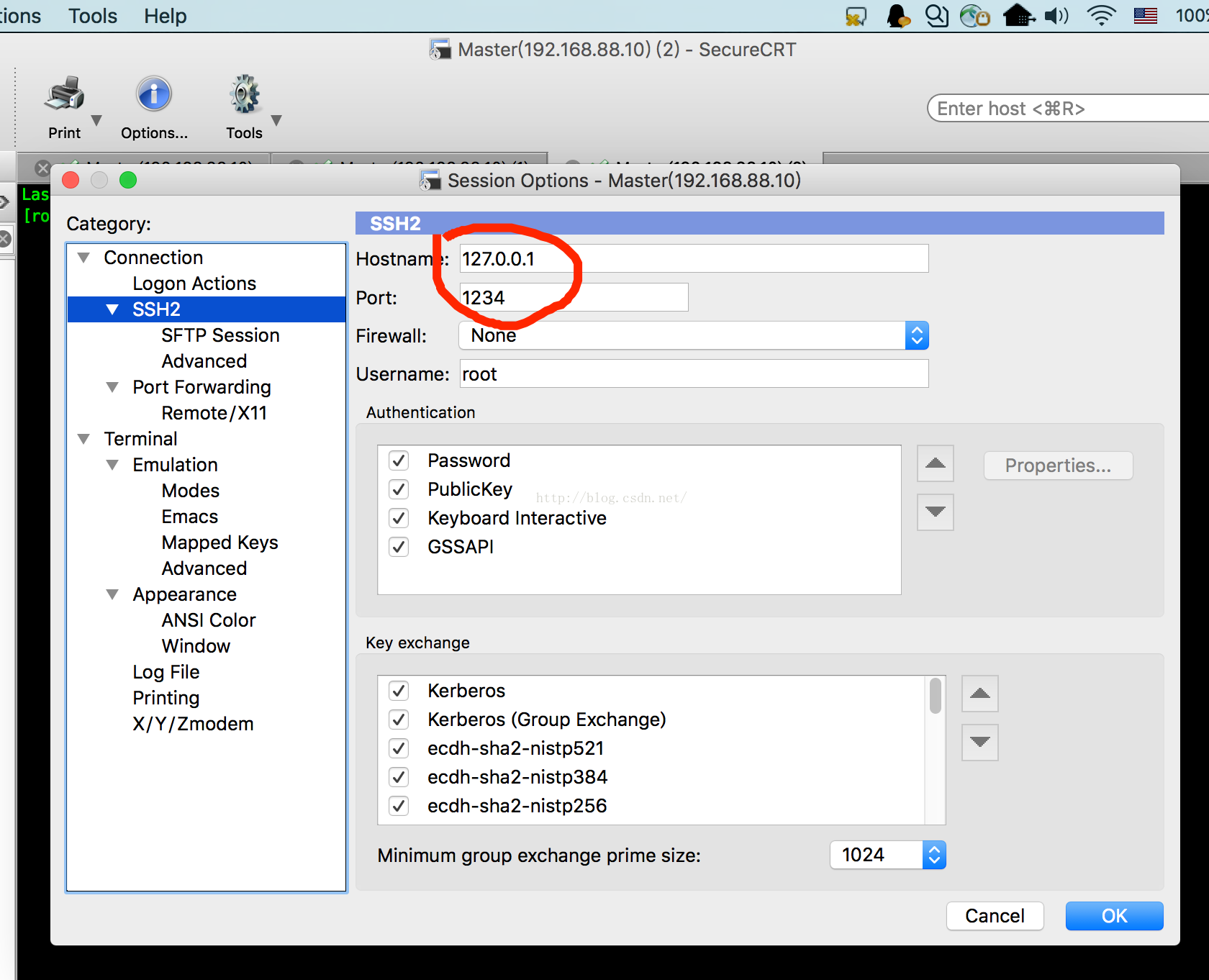Screen dimensions: 1209x980
Task: Select SFTP Session category
Action: pos(220,335)
